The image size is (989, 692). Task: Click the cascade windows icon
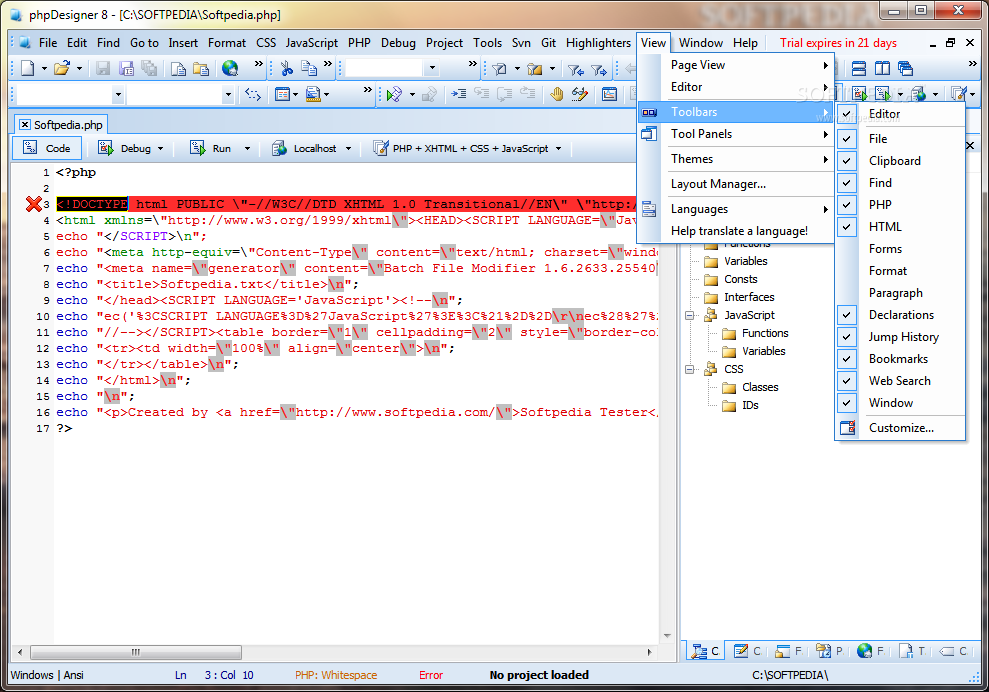[905, 68]
